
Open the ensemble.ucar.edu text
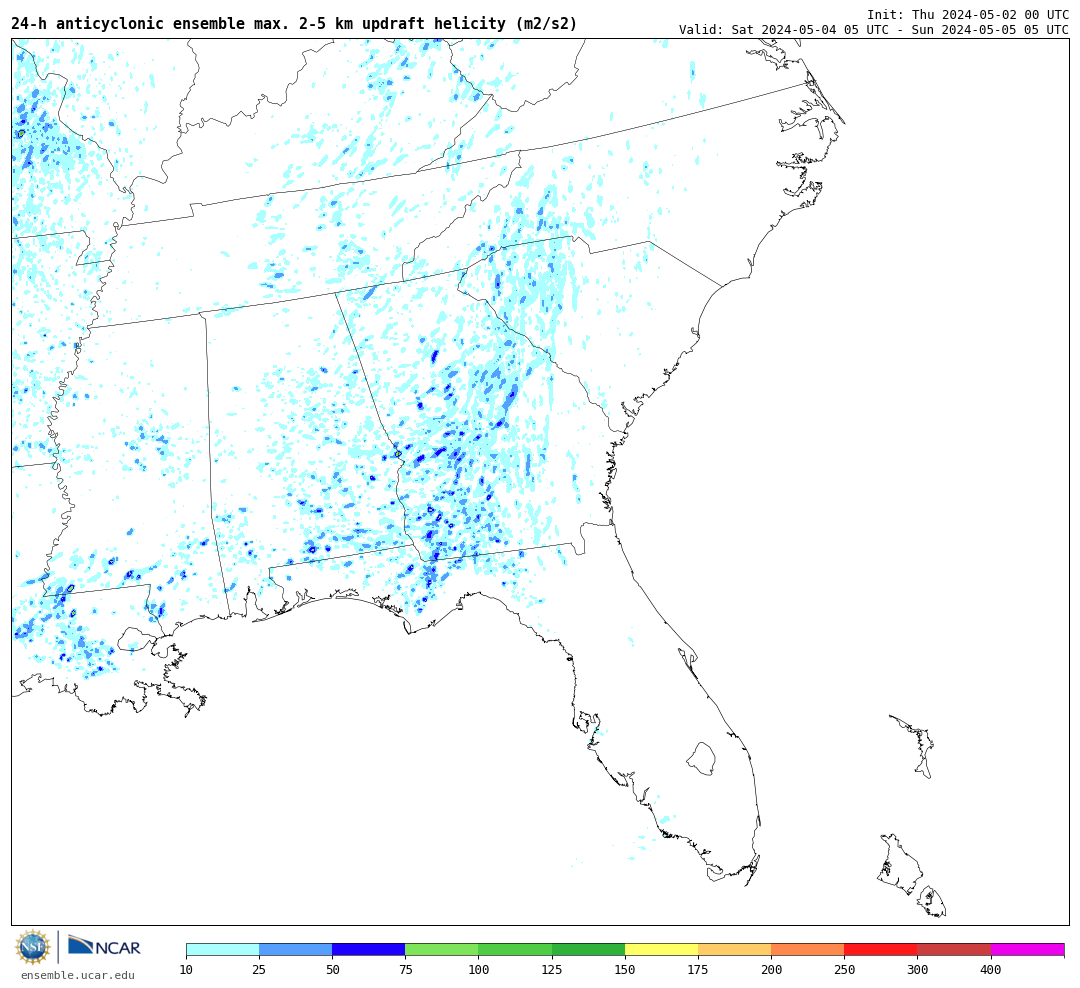coord(77,975)
